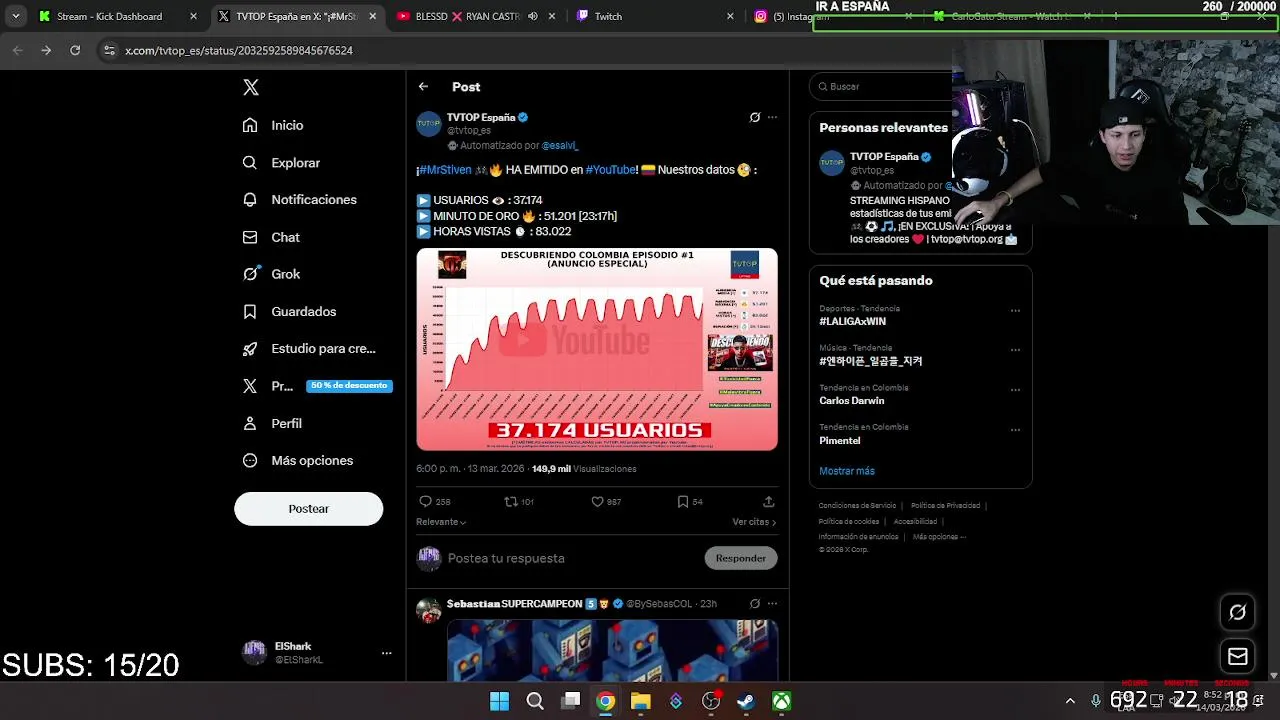Image resolution: width=1280 pixels, height=720 pixels.
Task: Click Mostrar más in trends
Action: tap(847, 471)
